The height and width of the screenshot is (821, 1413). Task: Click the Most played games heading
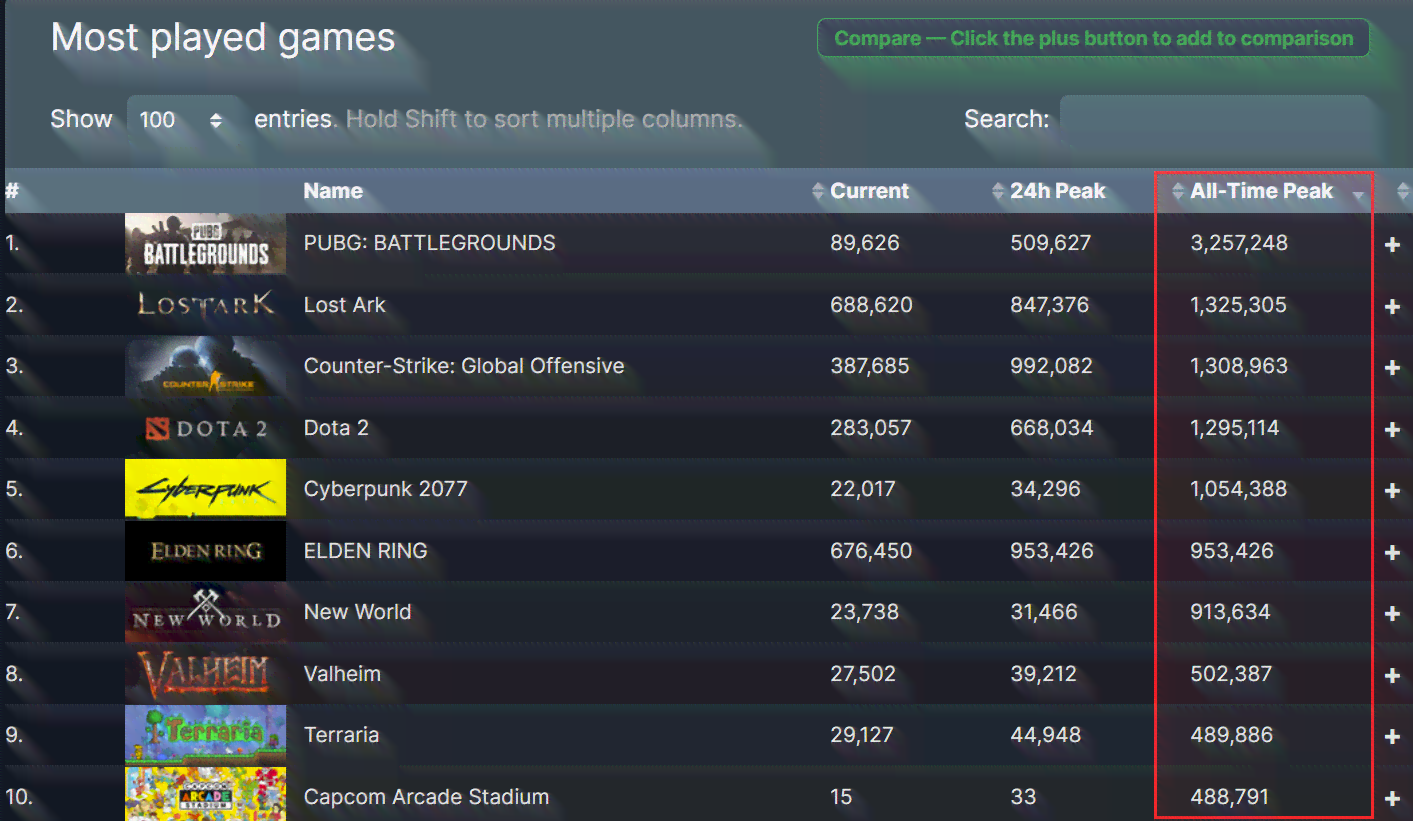click(x=223, y=38)
